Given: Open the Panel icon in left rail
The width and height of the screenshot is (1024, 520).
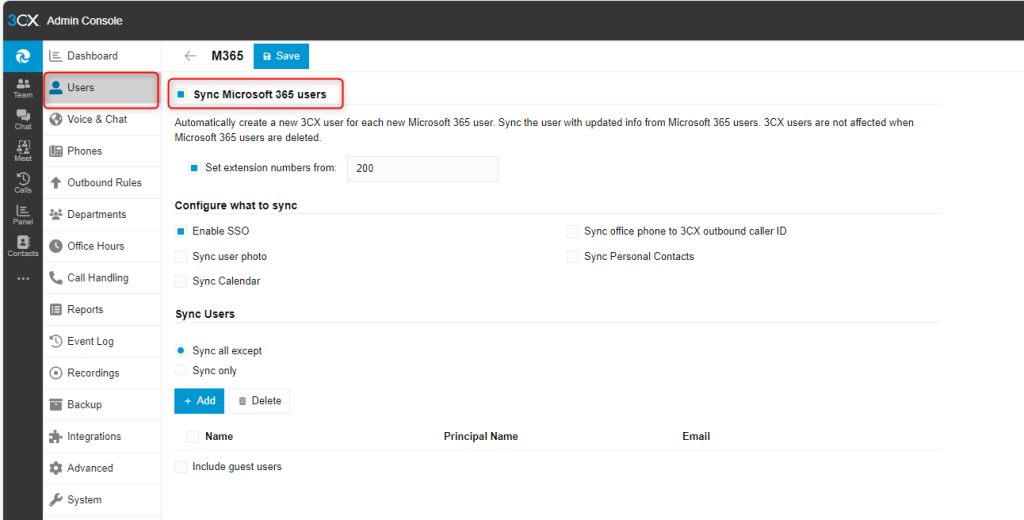Looking at the screenshot, I should click(x=22, y=214).
